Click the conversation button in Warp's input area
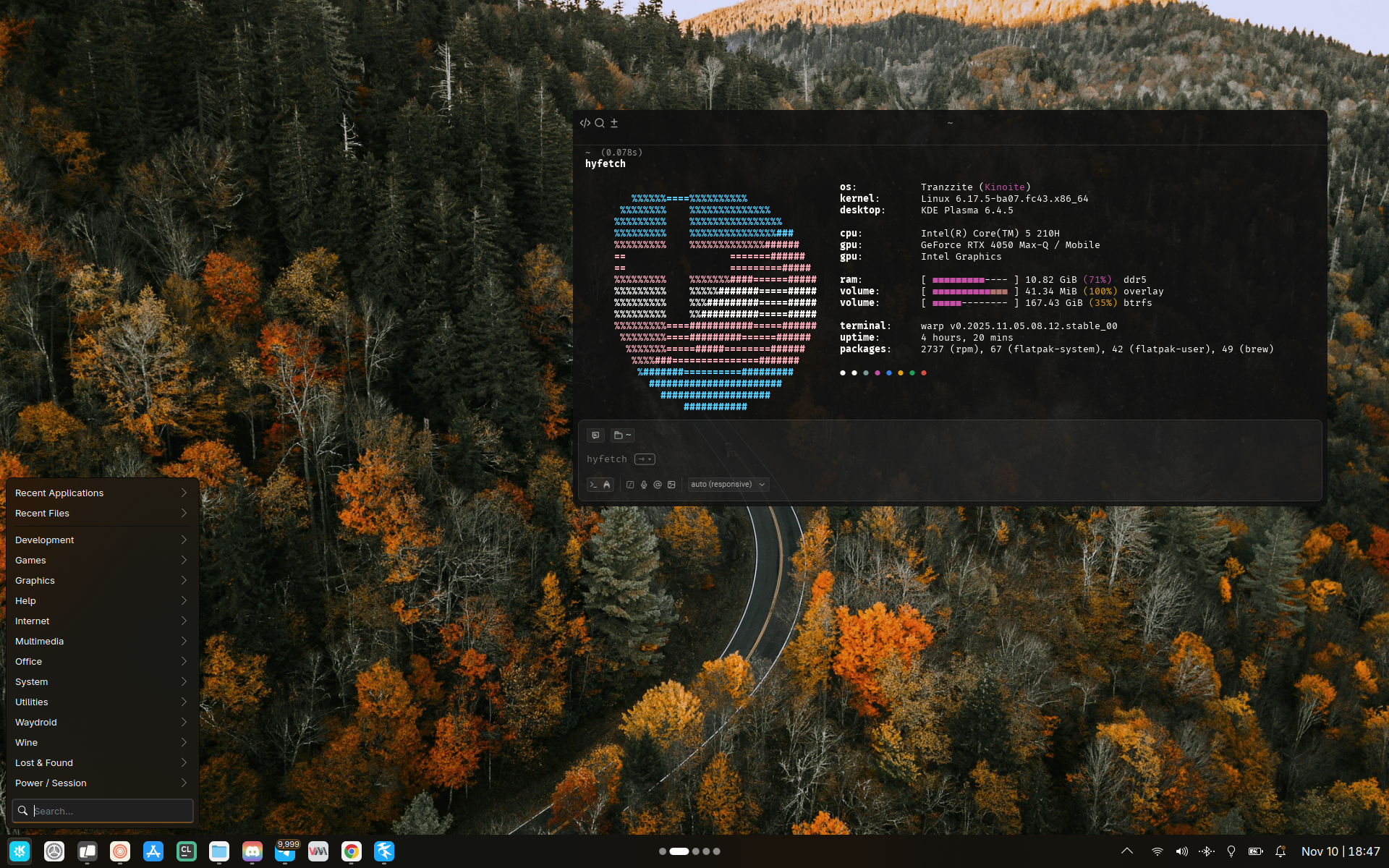 (x=595, y=435)
